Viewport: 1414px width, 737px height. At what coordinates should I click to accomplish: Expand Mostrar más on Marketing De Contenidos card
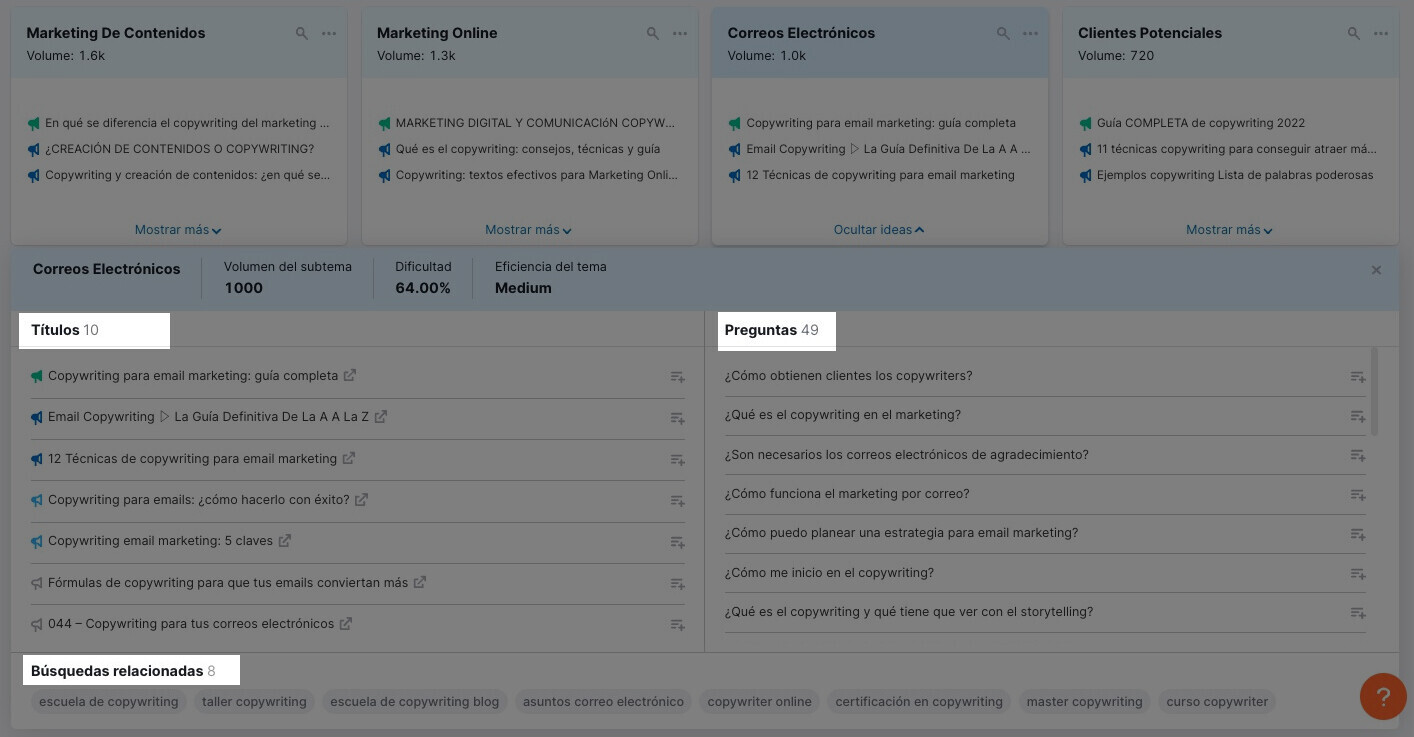pyautogui.click(x=178, y=230)
